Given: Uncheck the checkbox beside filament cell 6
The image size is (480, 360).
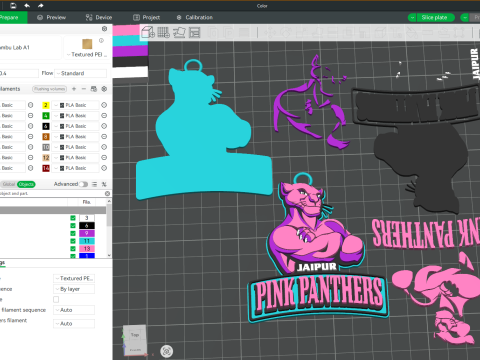Looking at the screenshot, I should (x=73, y=226).
